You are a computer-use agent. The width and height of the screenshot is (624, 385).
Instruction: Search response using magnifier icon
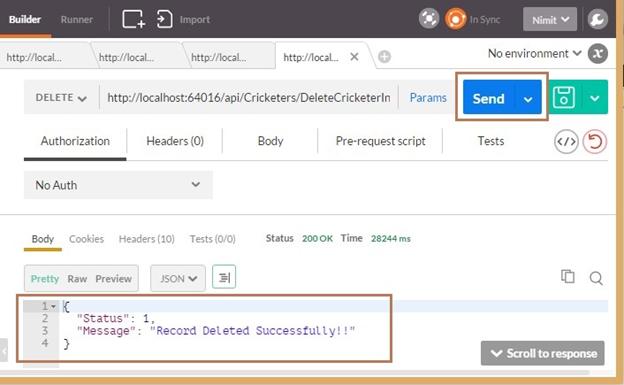(596, 278)
